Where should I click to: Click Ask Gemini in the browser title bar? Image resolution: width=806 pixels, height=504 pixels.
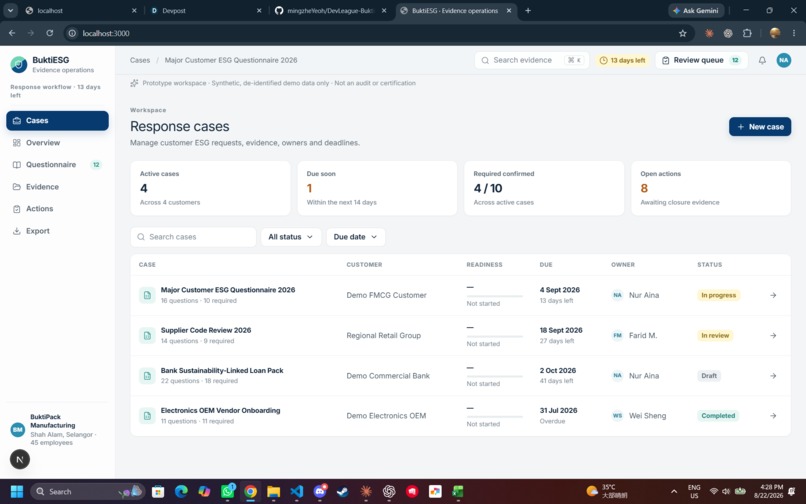point(696,10)
